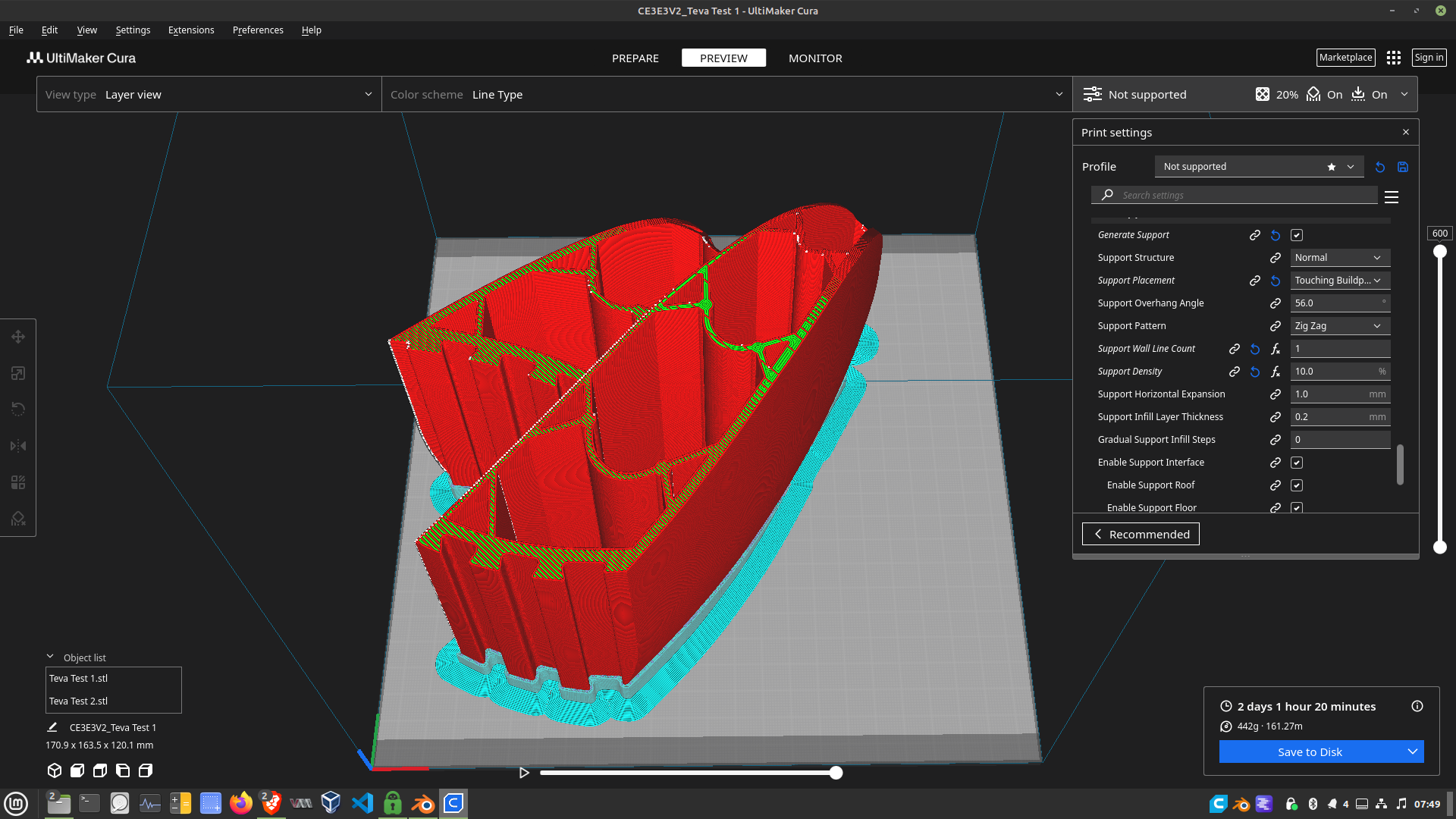Uncheck the Generate Support checkbox

pos(1297,235)
